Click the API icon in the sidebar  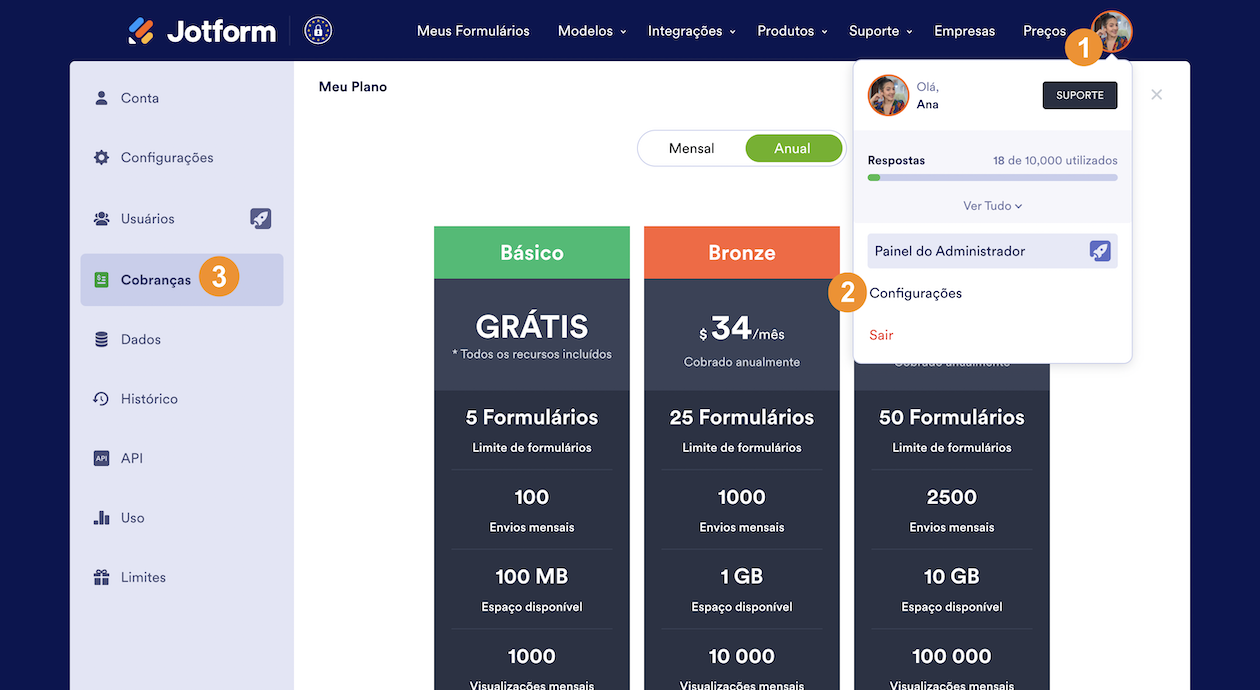[101, 458]
